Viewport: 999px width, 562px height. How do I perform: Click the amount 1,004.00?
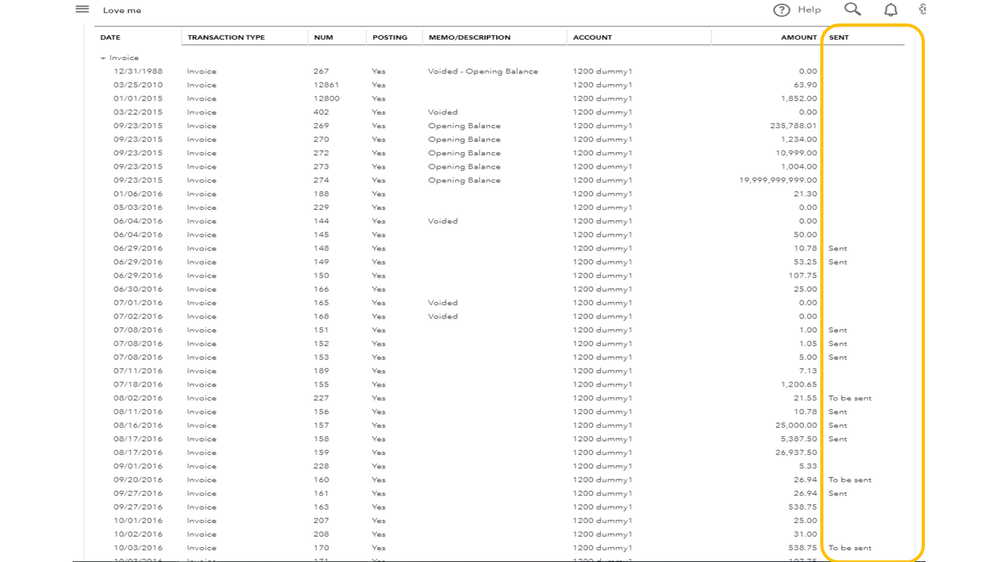coord(799,167)
